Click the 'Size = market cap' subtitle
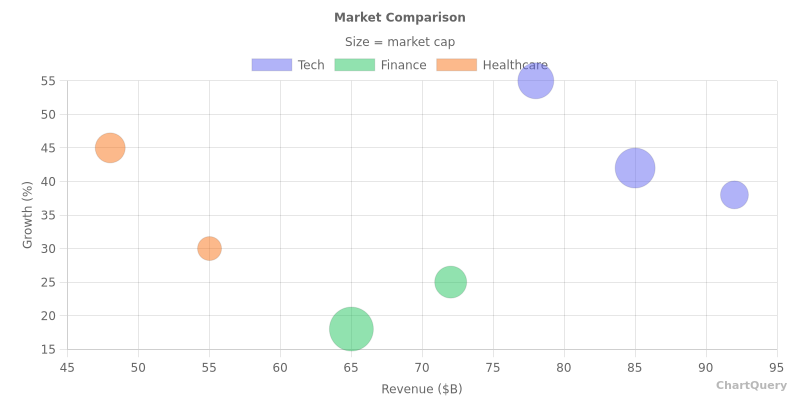 400,42
